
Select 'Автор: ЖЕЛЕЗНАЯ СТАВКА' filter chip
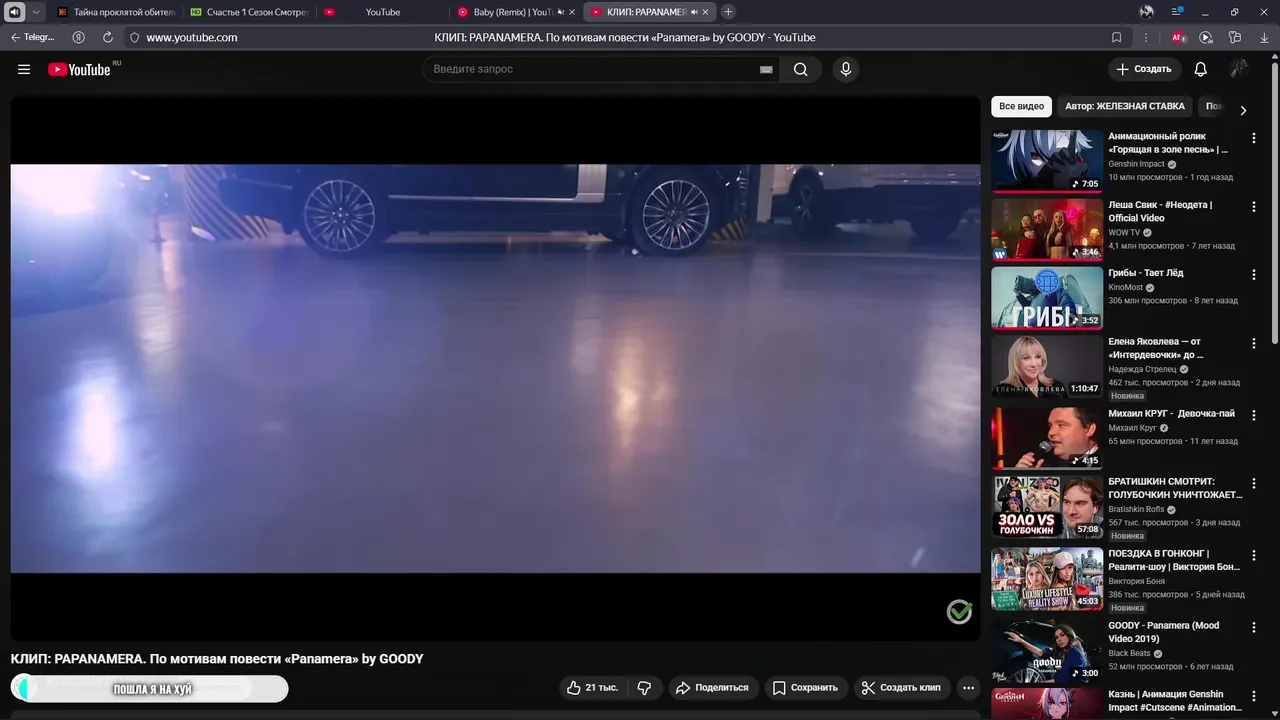point(1125,106)
